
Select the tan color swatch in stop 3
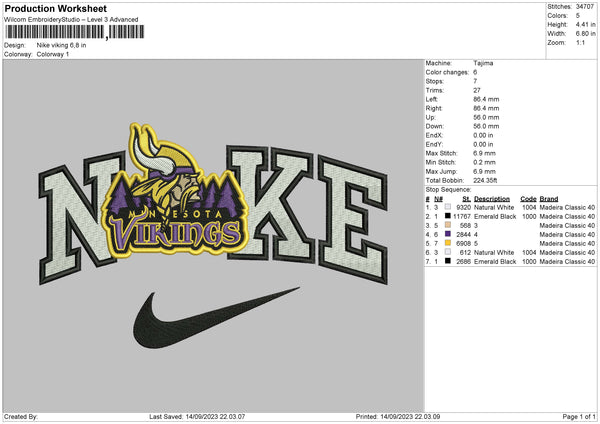coord(448,225)
